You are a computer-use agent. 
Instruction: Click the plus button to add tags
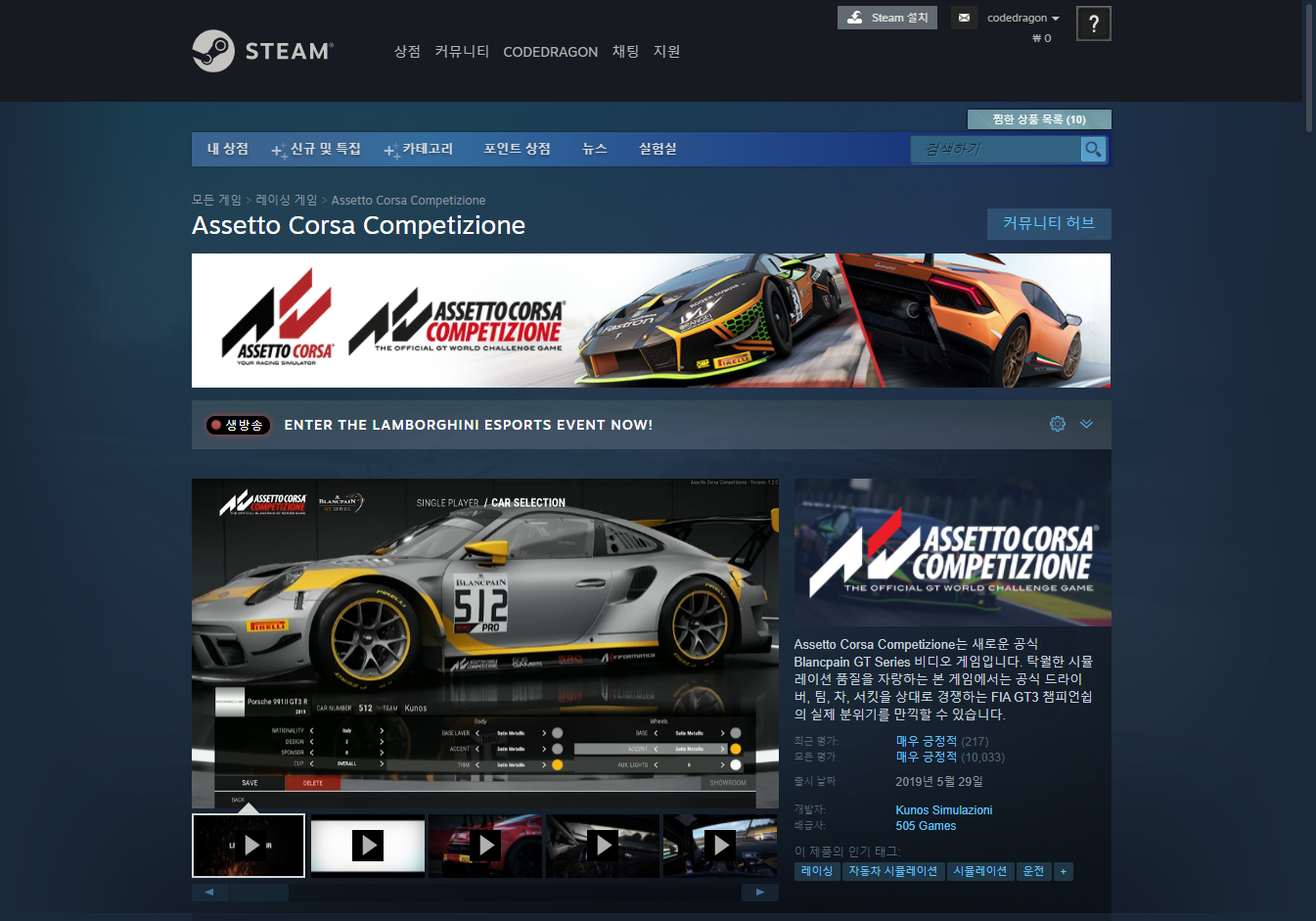pyautogui.click(x=1064, y=871)
